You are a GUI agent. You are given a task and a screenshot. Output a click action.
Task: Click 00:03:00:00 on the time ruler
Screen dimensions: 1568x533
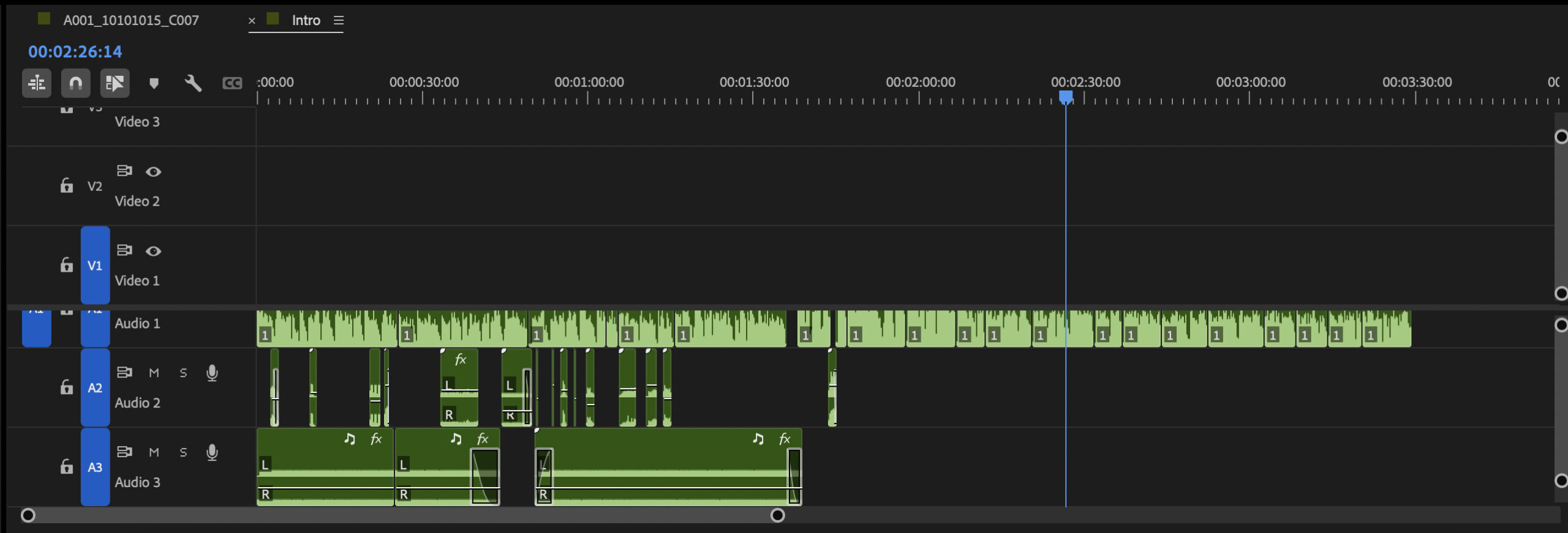click(1250, 82)
